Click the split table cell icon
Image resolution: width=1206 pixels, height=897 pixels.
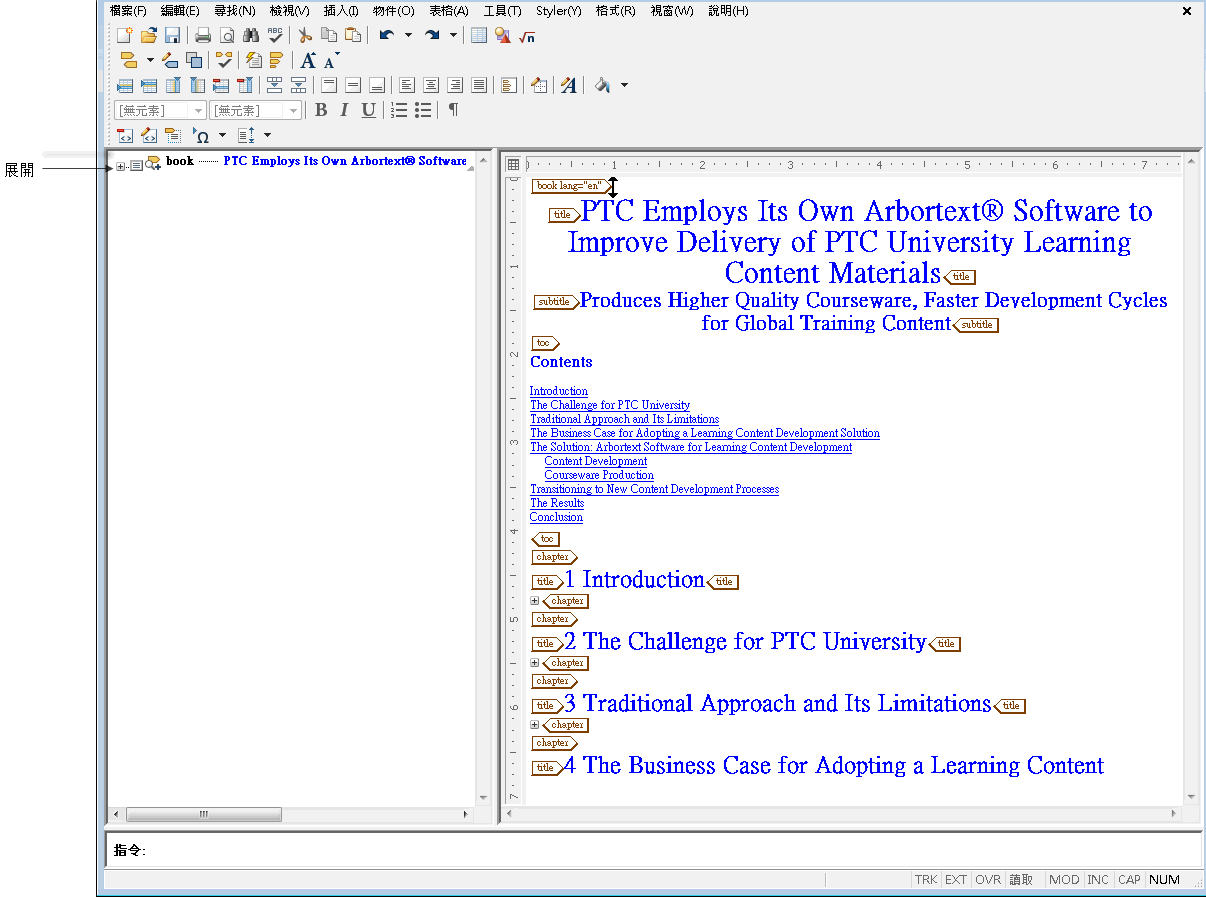[298, 85]
